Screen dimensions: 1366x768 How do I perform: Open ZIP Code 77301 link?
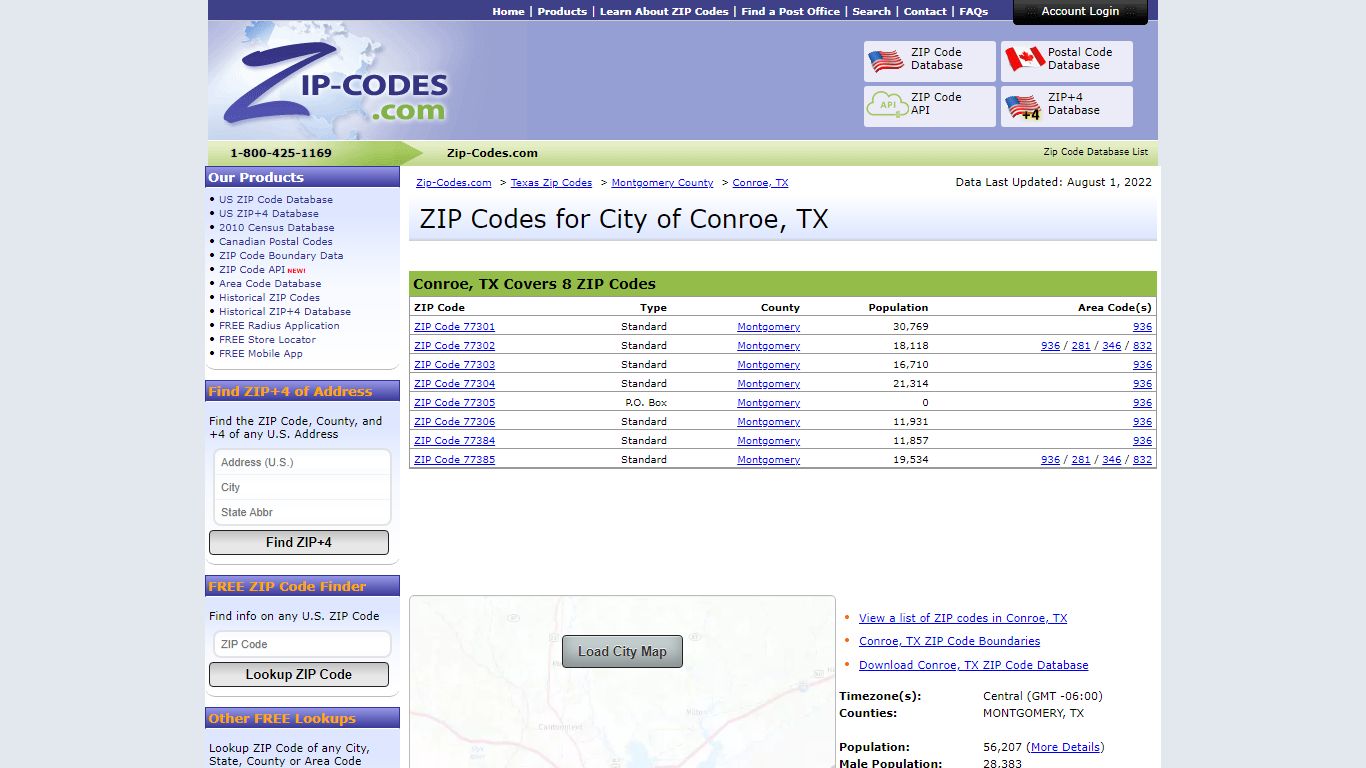[x=454, y=327]
